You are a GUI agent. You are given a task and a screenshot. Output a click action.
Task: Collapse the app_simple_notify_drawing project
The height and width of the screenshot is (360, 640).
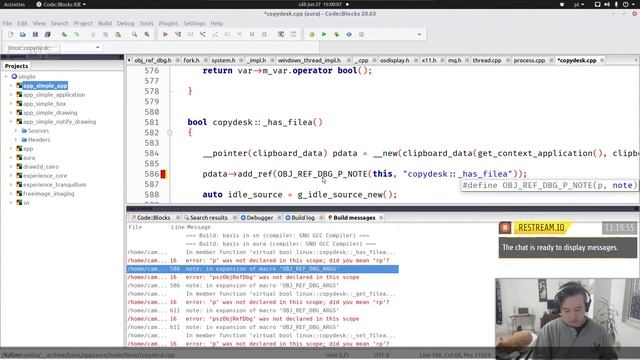11,122
